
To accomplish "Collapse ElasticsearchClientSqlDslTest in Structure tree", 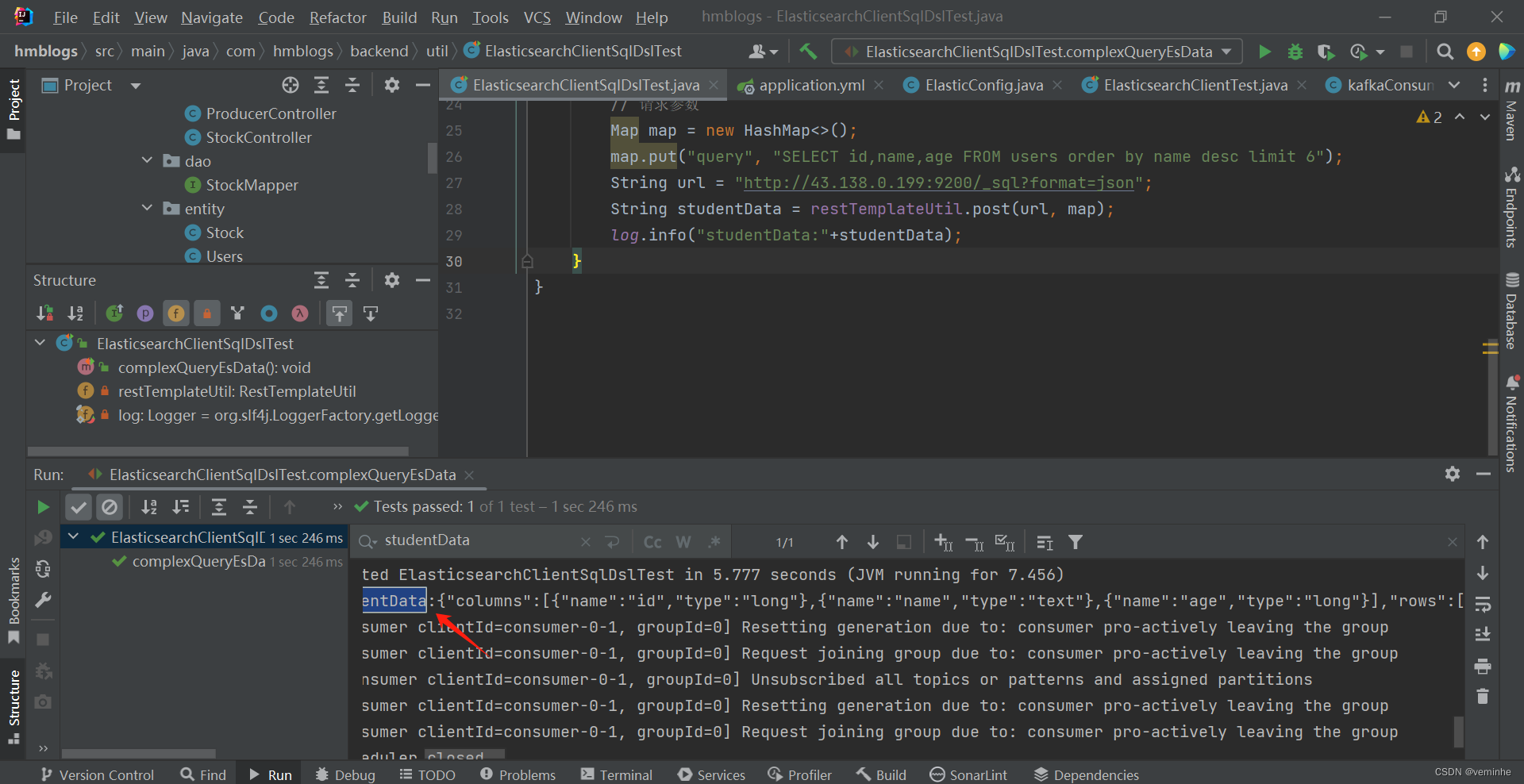I will click(40, 343).
